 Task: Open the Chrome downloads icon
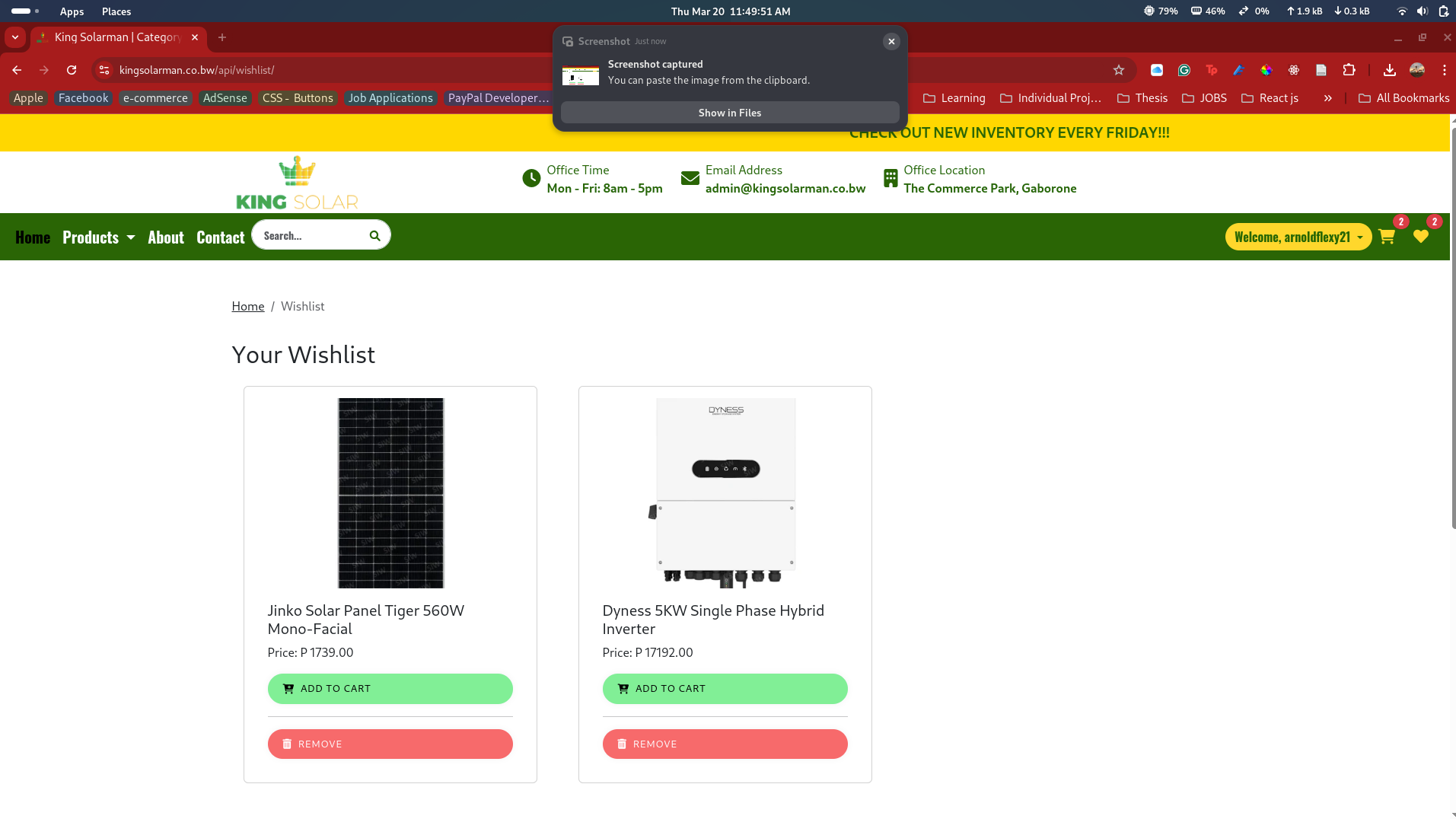(1389, 70)
